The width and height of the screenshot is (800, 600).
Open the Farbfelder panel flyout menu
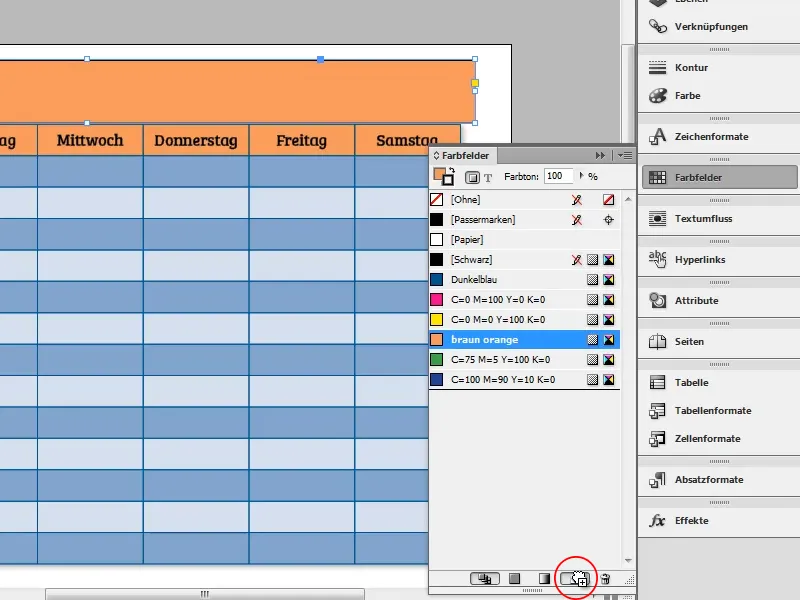tap(624, 155)
